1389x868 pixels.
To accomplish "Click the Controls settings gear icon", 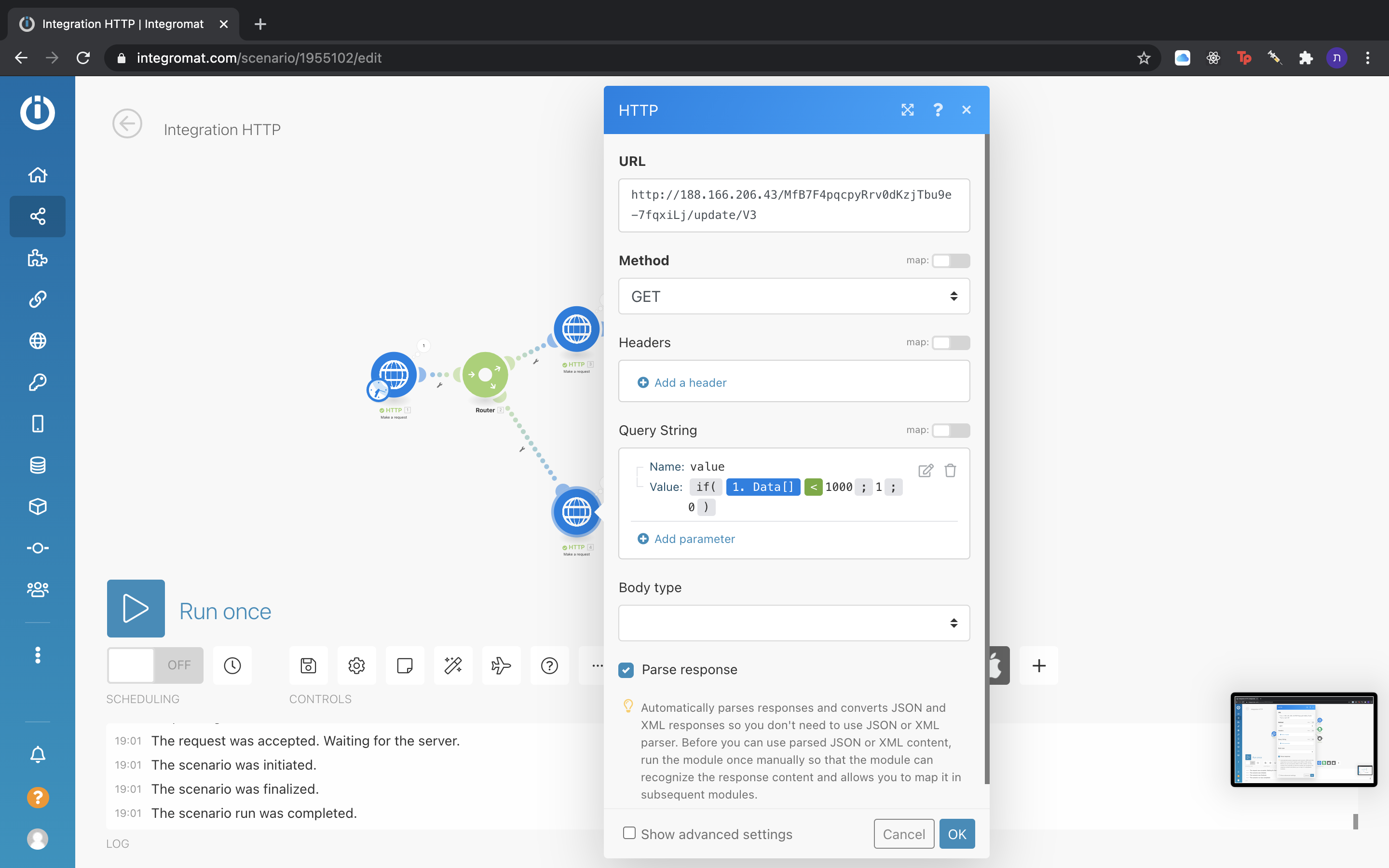I will click(x=356, y=665).
